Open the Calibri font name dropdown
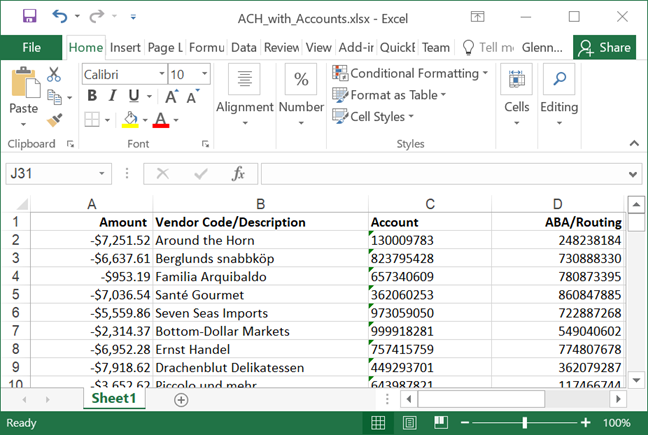The image size is (648, 435). click(x=162, y=74)
